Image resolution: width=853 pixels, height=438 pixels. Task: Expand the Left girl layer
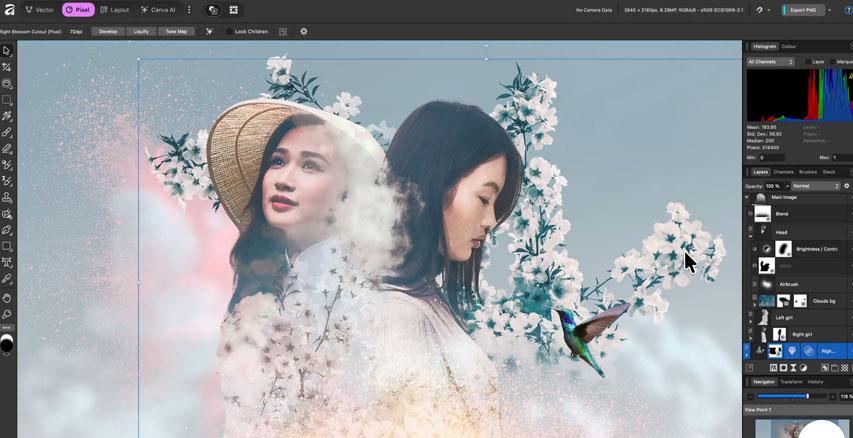tap(751, 322)
